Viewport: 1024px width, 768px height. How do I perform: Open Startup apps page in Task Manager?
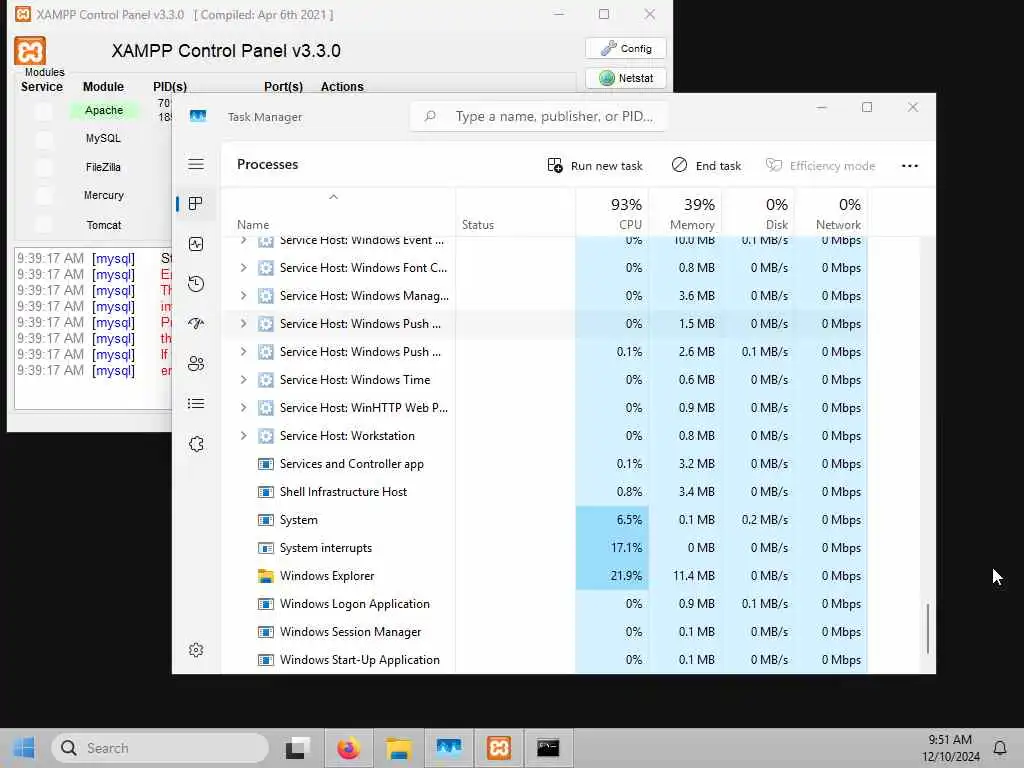(x=196, y=323)
